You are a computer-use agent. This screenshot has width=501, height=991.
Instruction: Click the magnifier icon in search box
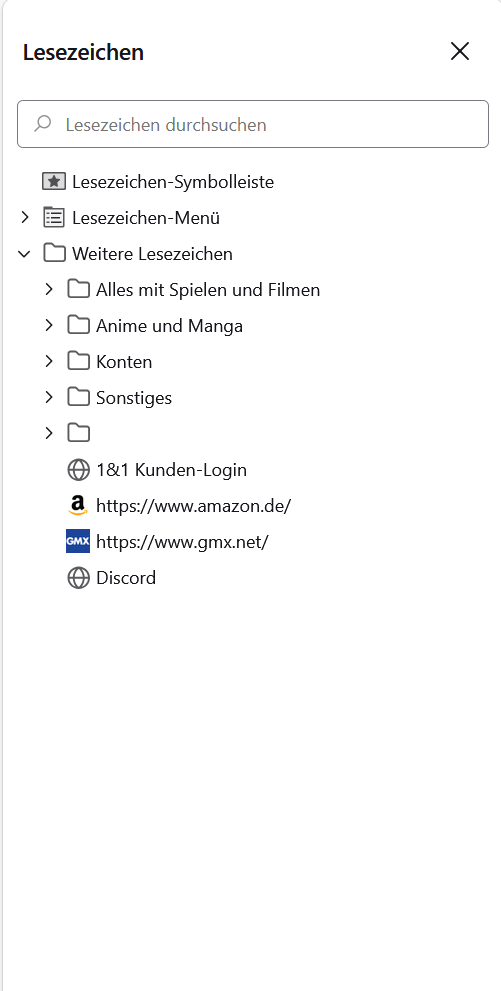[43, 123]
